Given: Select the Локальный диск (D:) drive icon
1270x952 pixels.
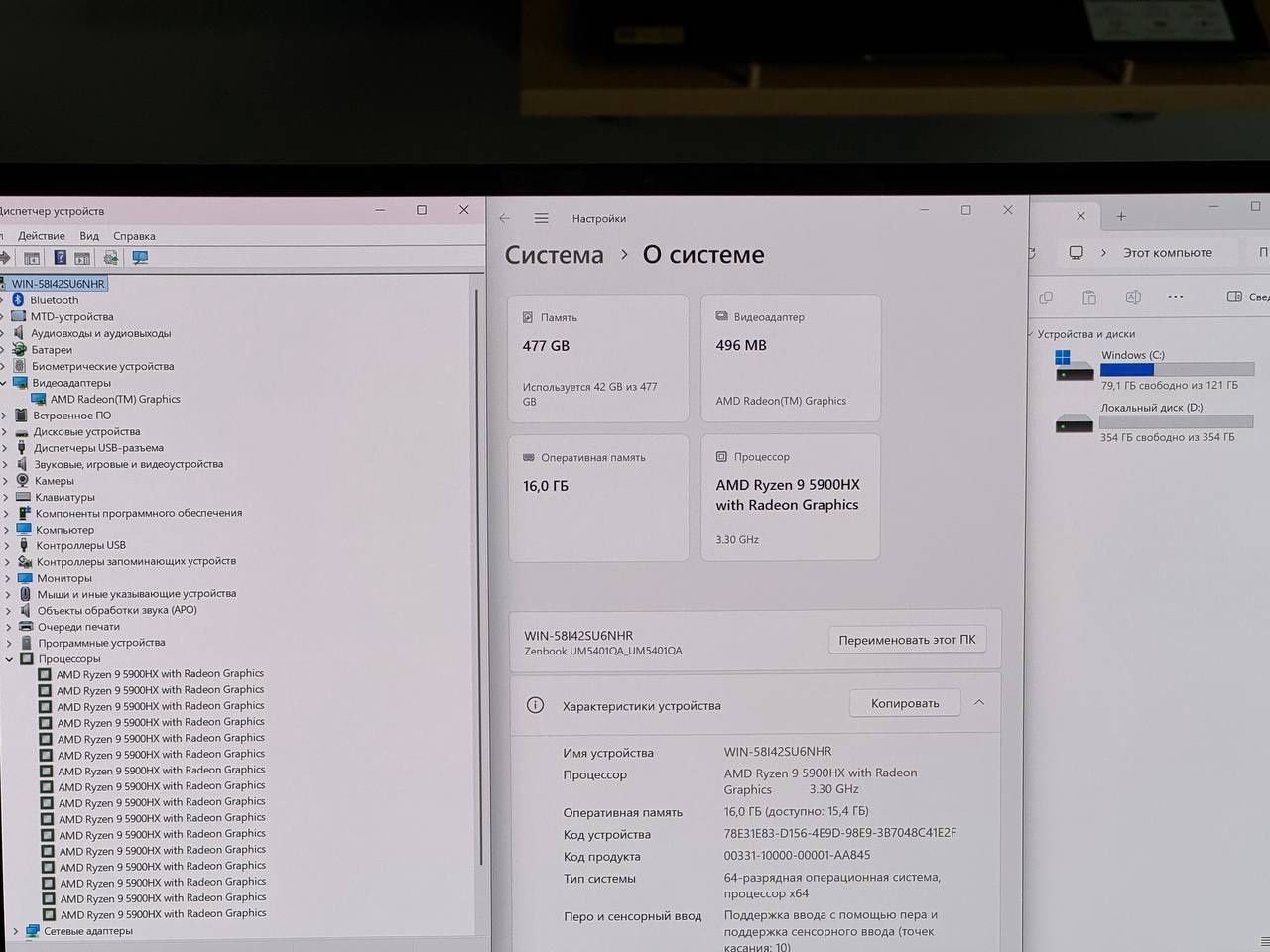Looking at the screenshot, I should pyautogui.click(x=1074, y=423).
